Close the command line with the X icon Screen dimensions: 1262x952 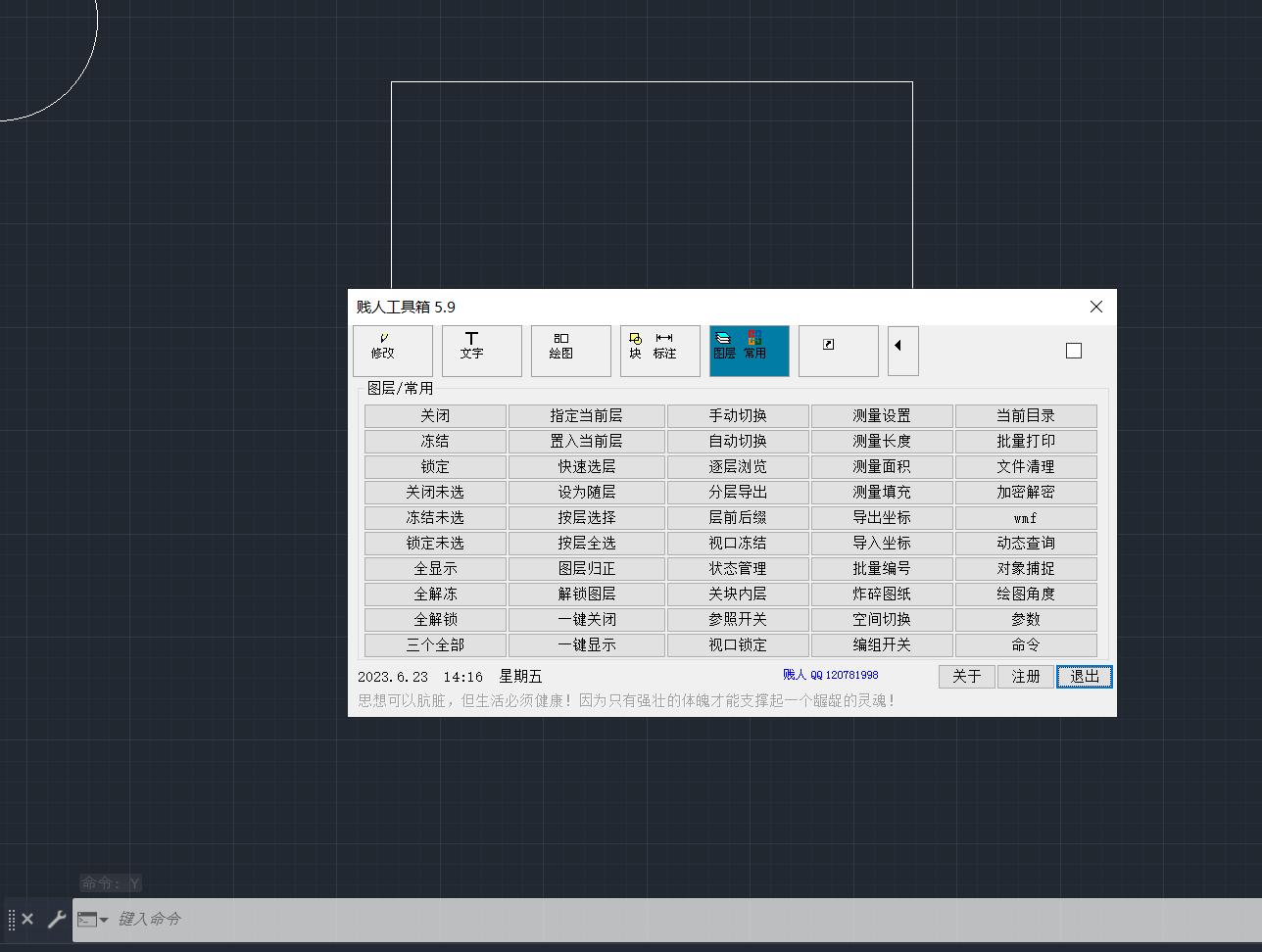tap(27, 919)
